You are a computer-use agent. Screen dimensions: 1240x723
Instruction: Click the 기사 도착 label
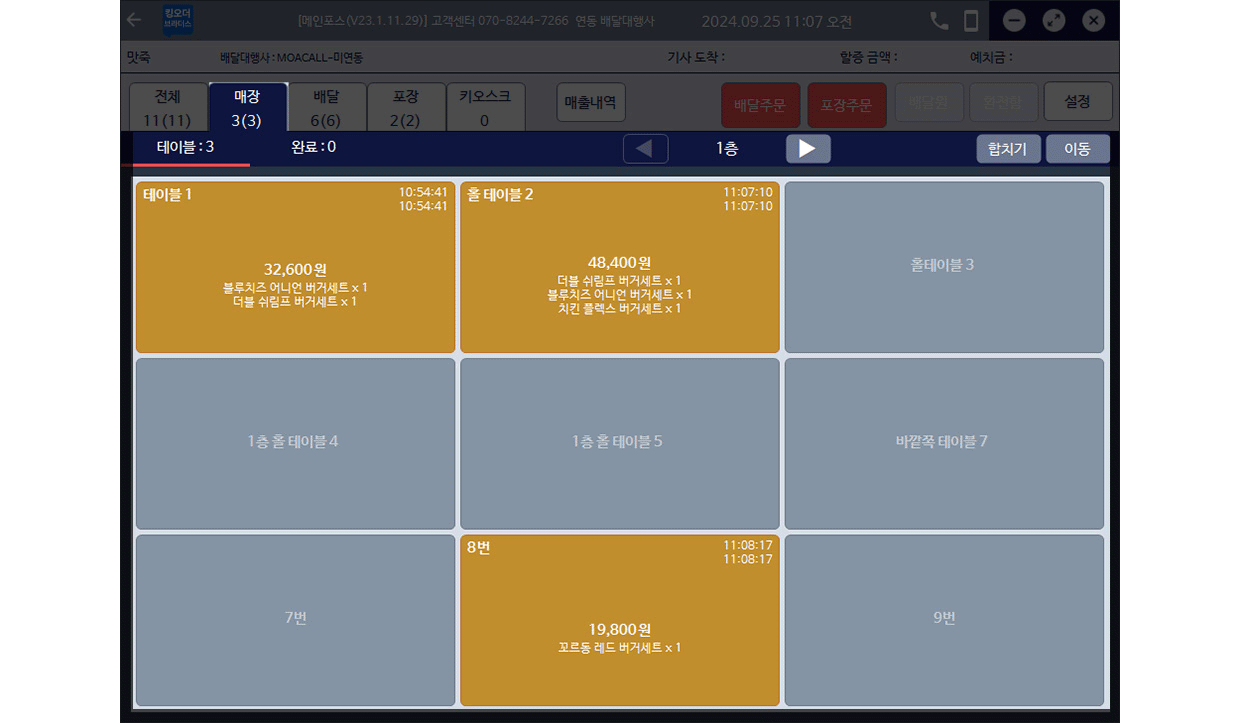click(x=696, y=58)
